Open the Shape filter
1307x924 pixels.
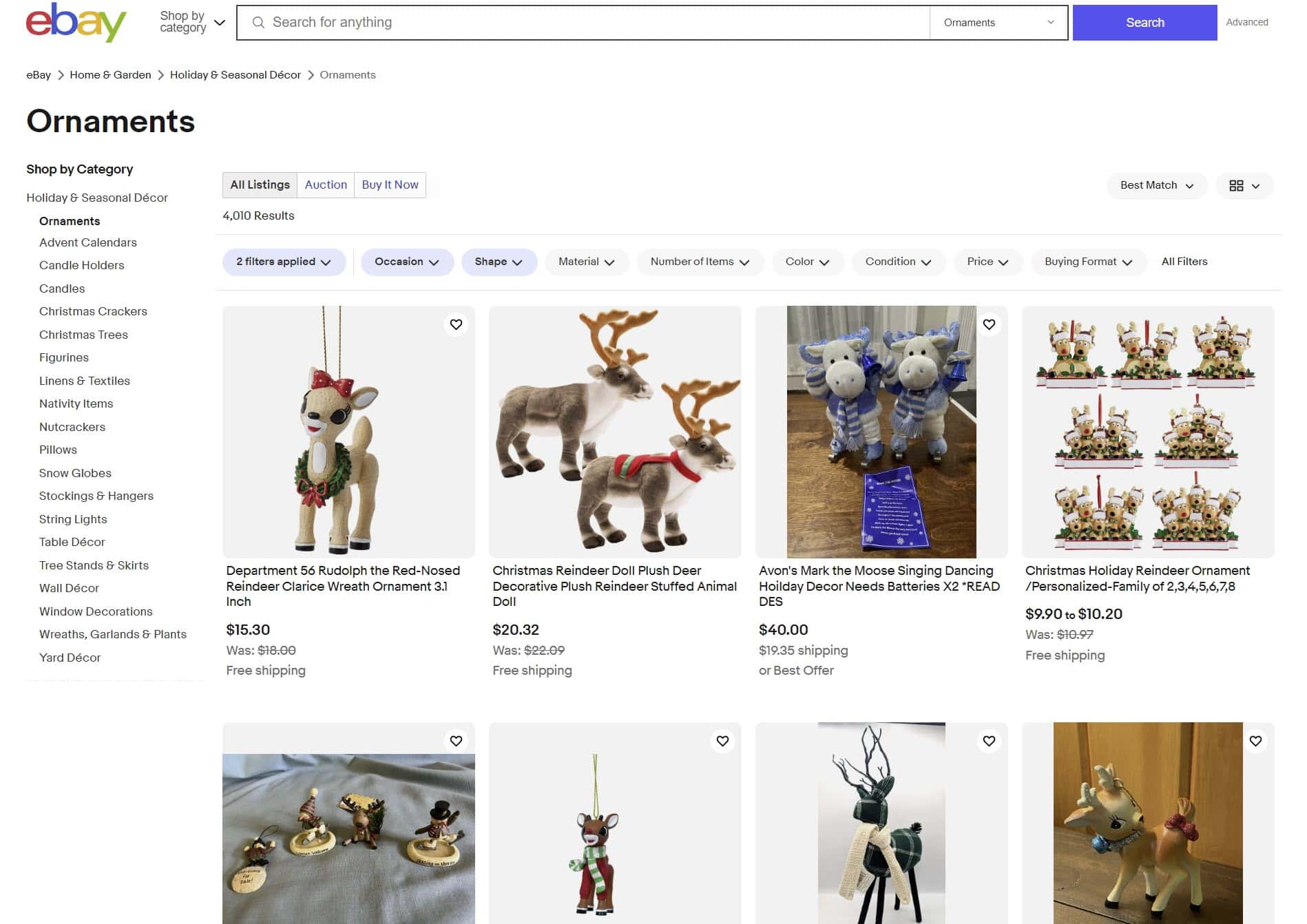499,262
